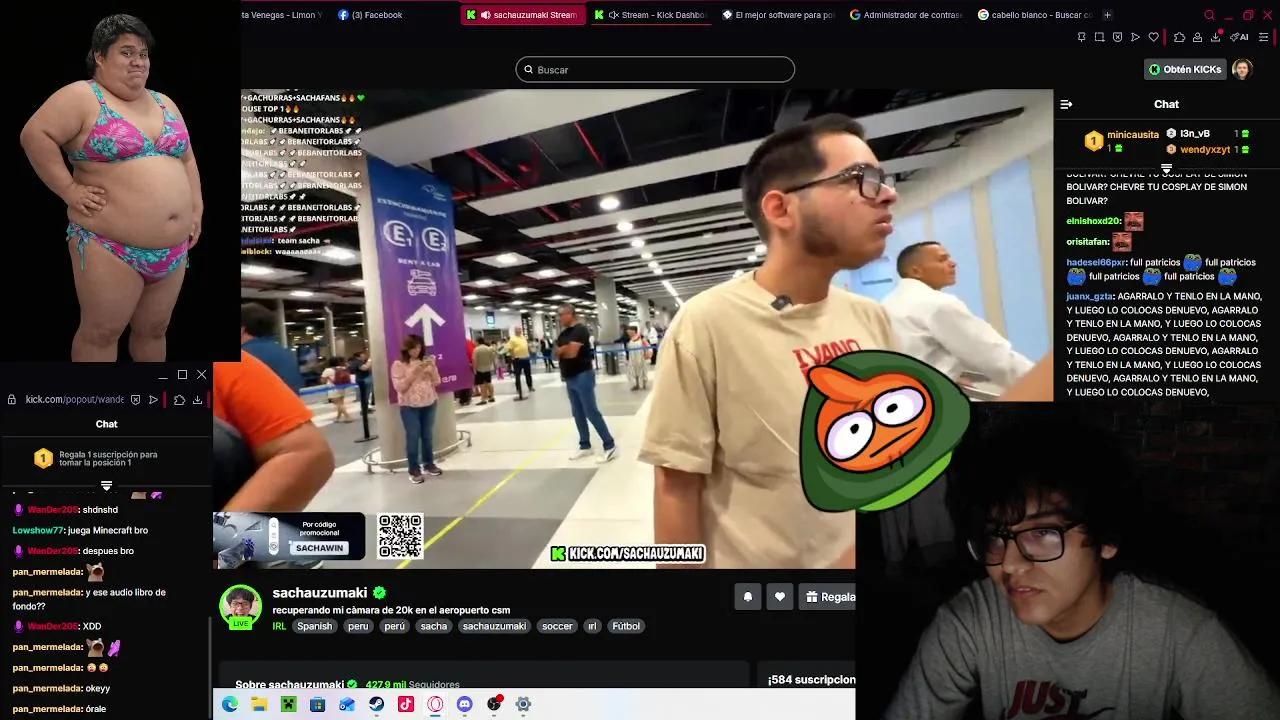The width and height of the screenshot is (1280, 720).
Task: Switch to Administrador de contraseñas tab
Action: (x=906, y=15)
